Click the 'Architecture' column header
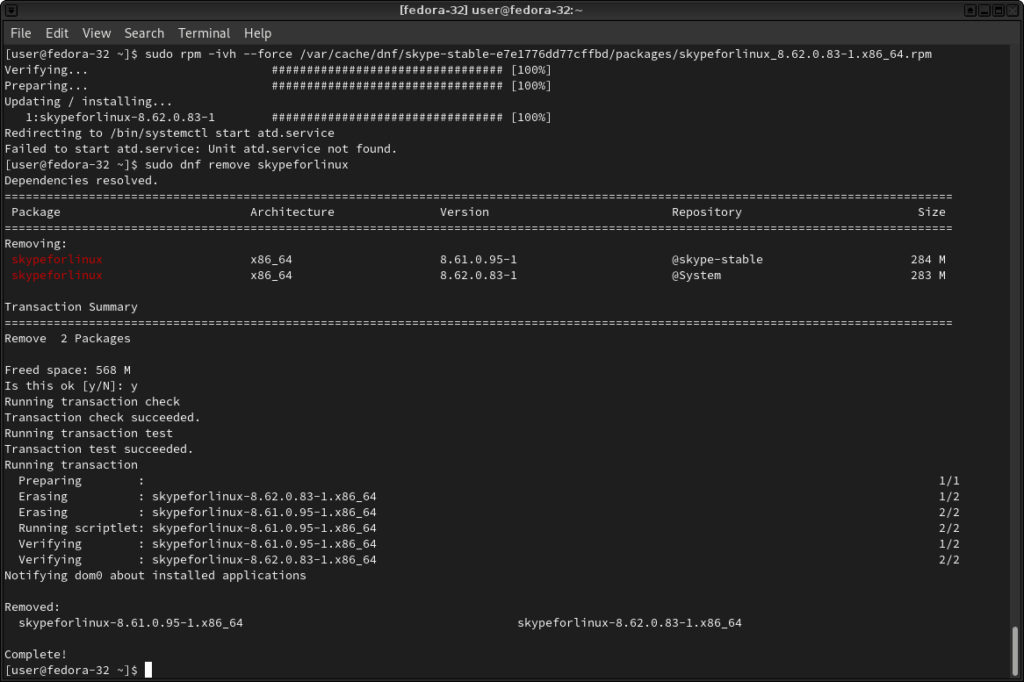Image resolution: width=1024 pixels, height=682 pixels. 292,212
